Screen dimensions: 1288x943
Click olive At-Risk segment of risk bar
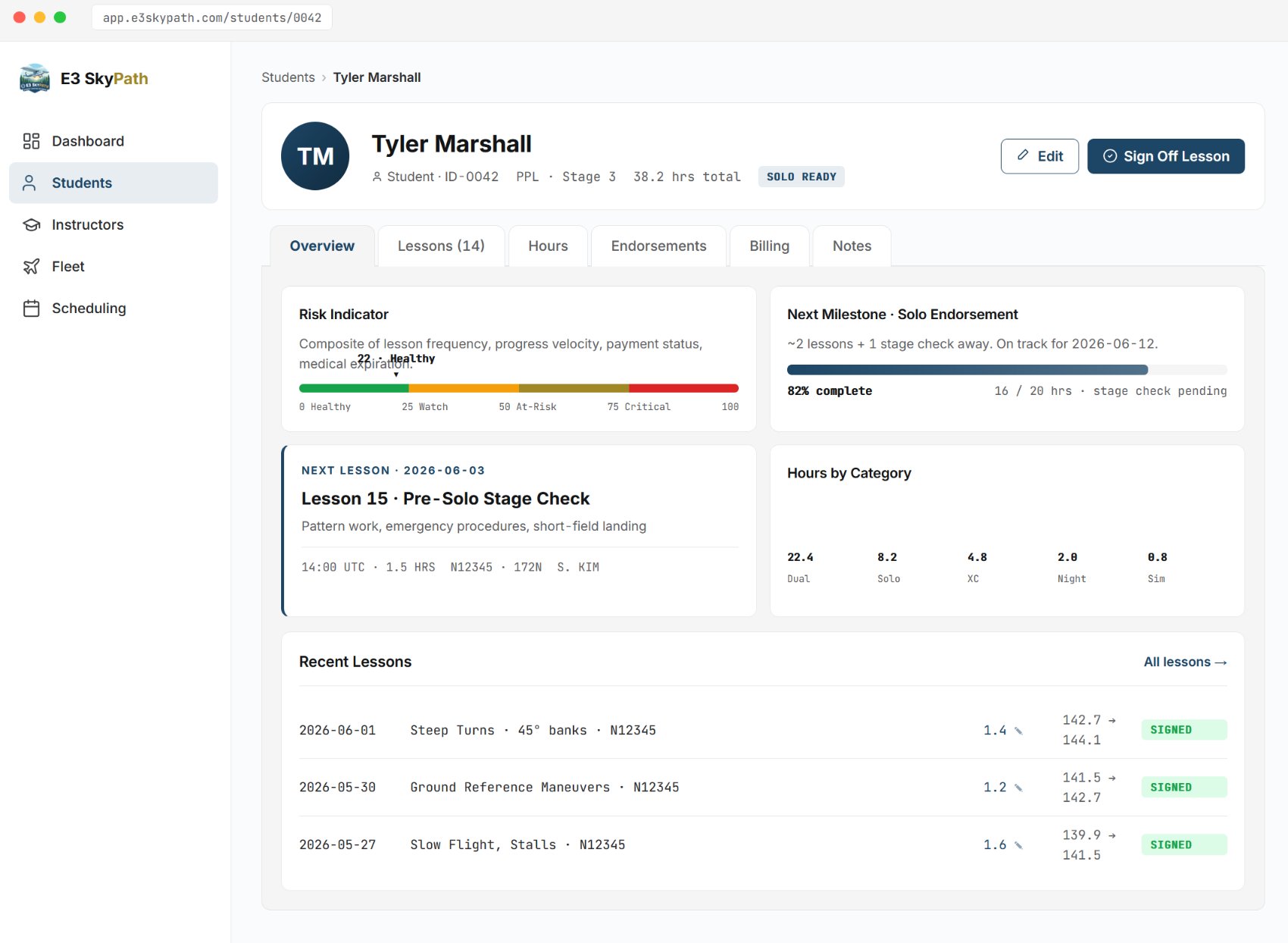(574, 388)
